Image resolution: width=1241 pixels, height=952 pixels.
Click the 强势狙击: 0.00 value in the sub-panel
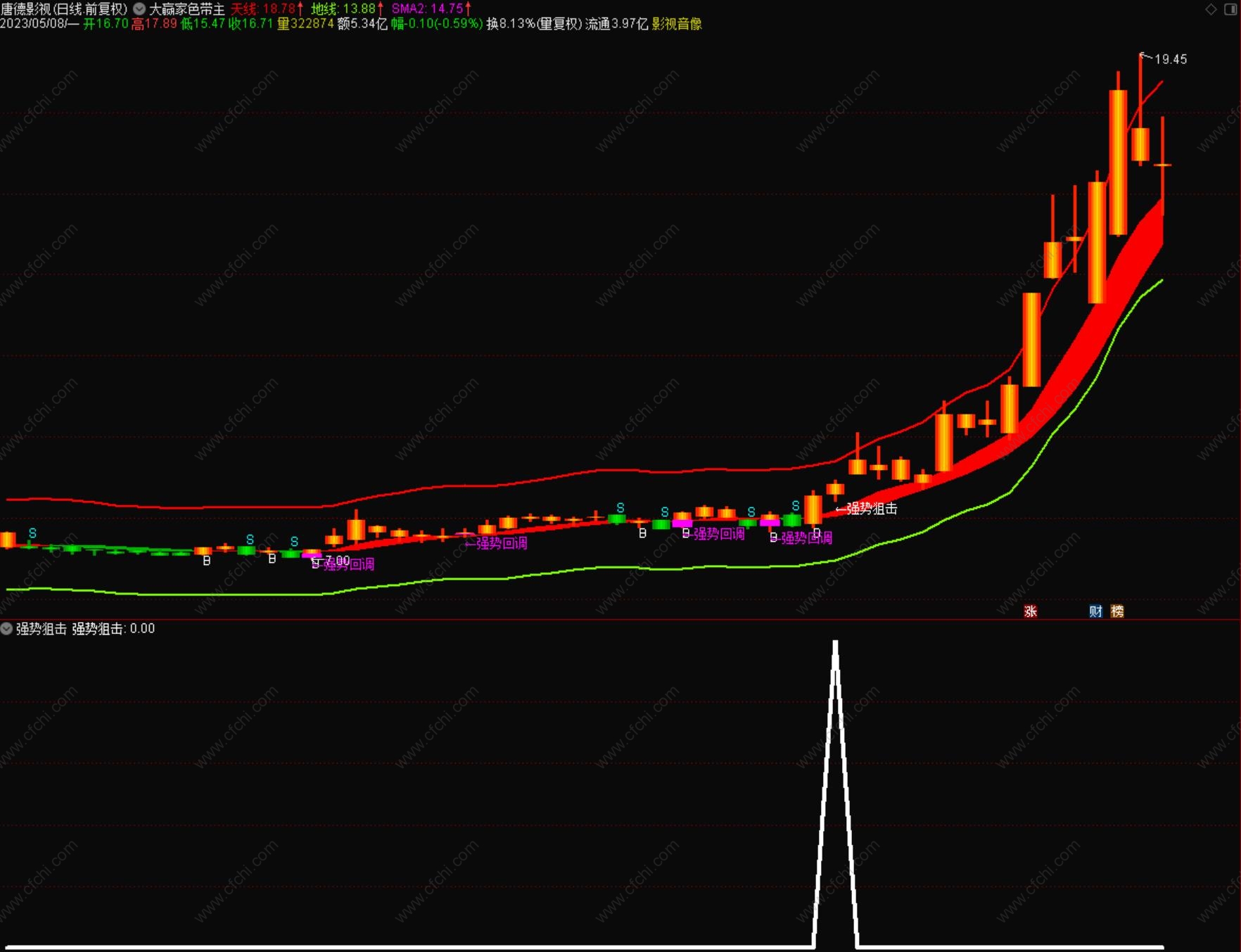click(x=113, y=628)
